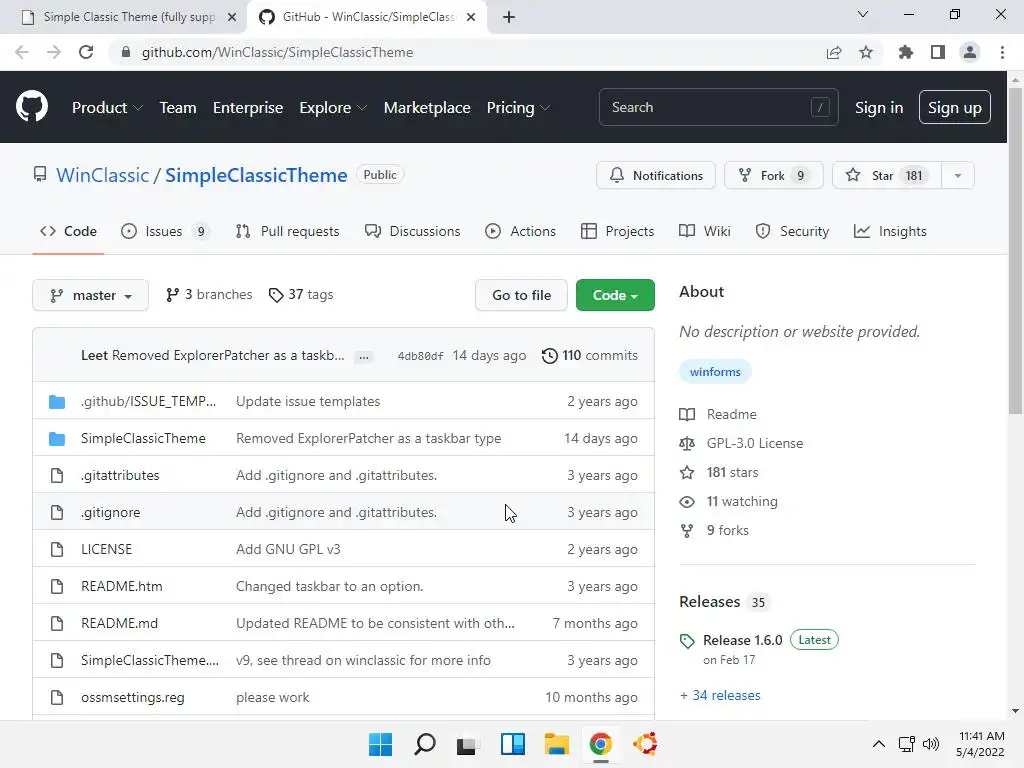
Task: Click the commit history clock icon
Action: point(550,356)
